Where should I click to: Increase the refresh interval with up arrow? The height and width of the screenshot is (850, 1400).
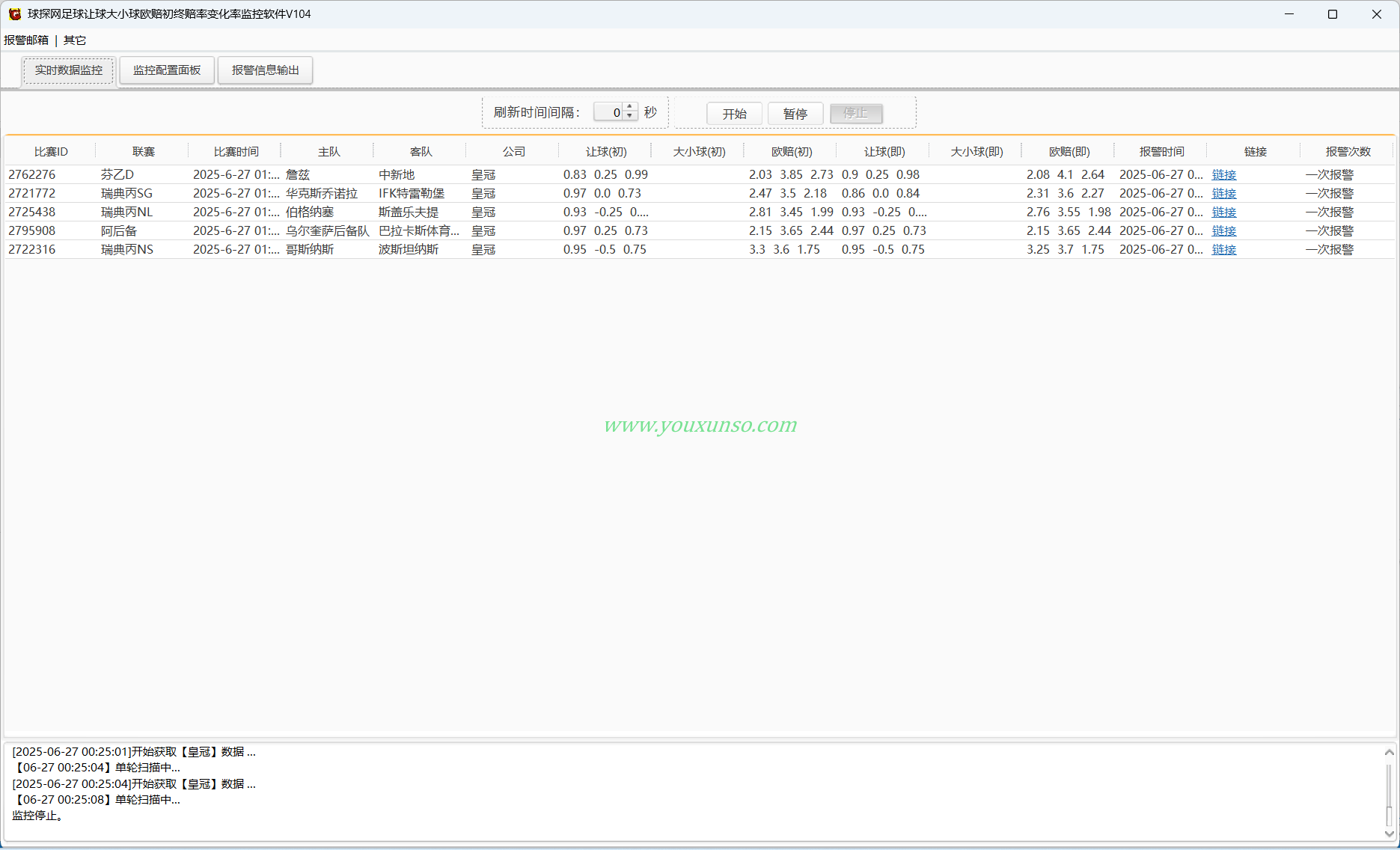click(630, 108)
